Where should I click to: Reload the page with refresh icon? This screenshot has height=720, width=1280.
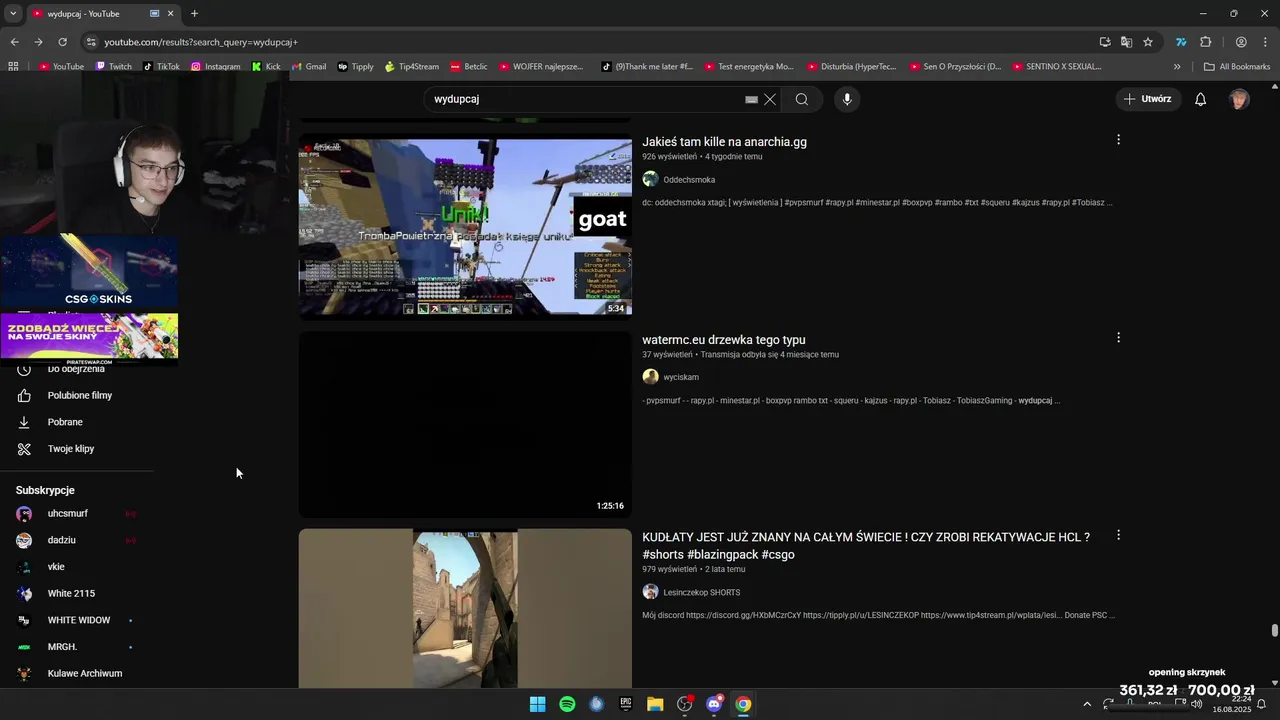[62, 42]
